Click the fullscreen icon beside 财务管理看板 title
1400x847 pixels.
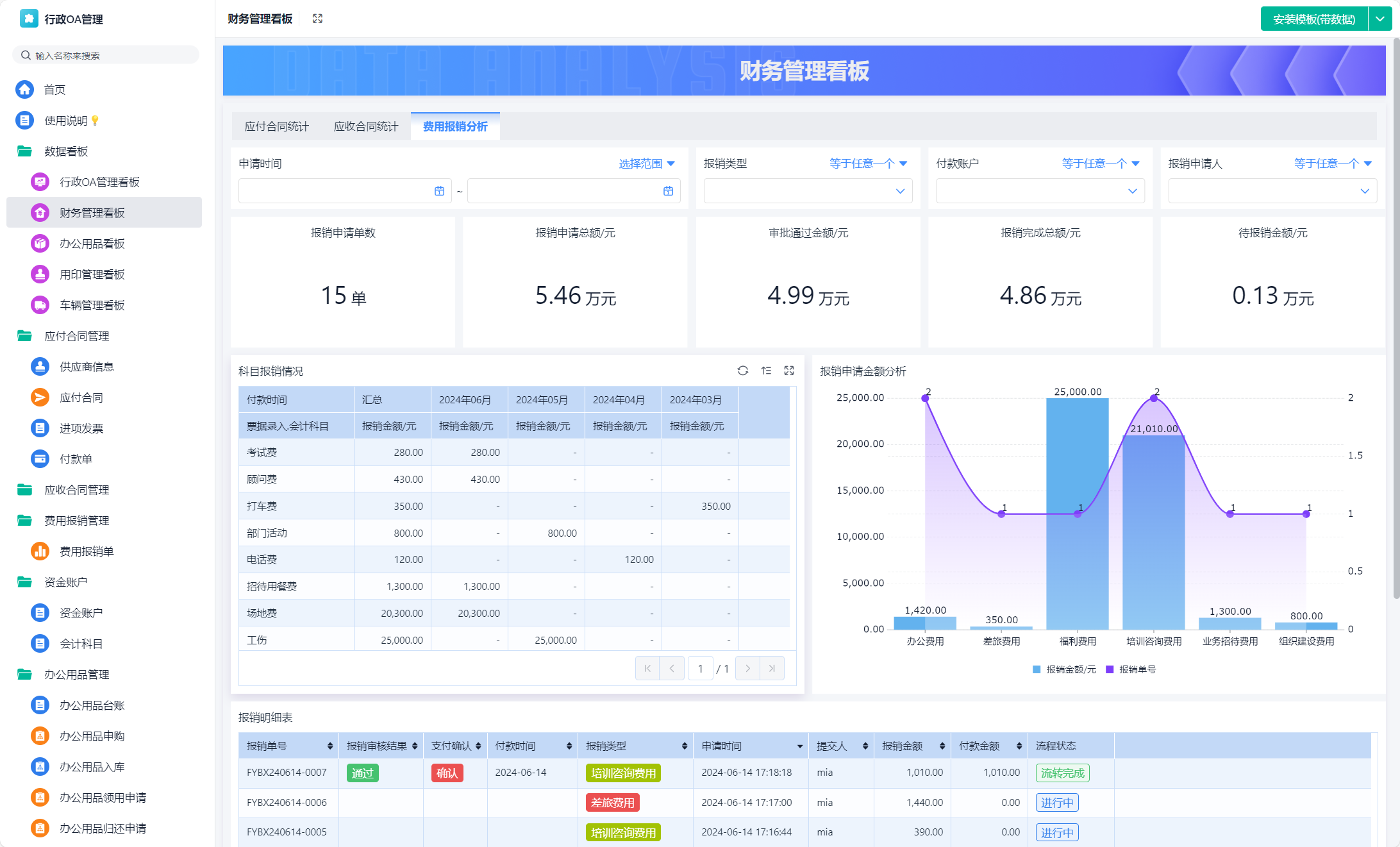coord(317,19)
